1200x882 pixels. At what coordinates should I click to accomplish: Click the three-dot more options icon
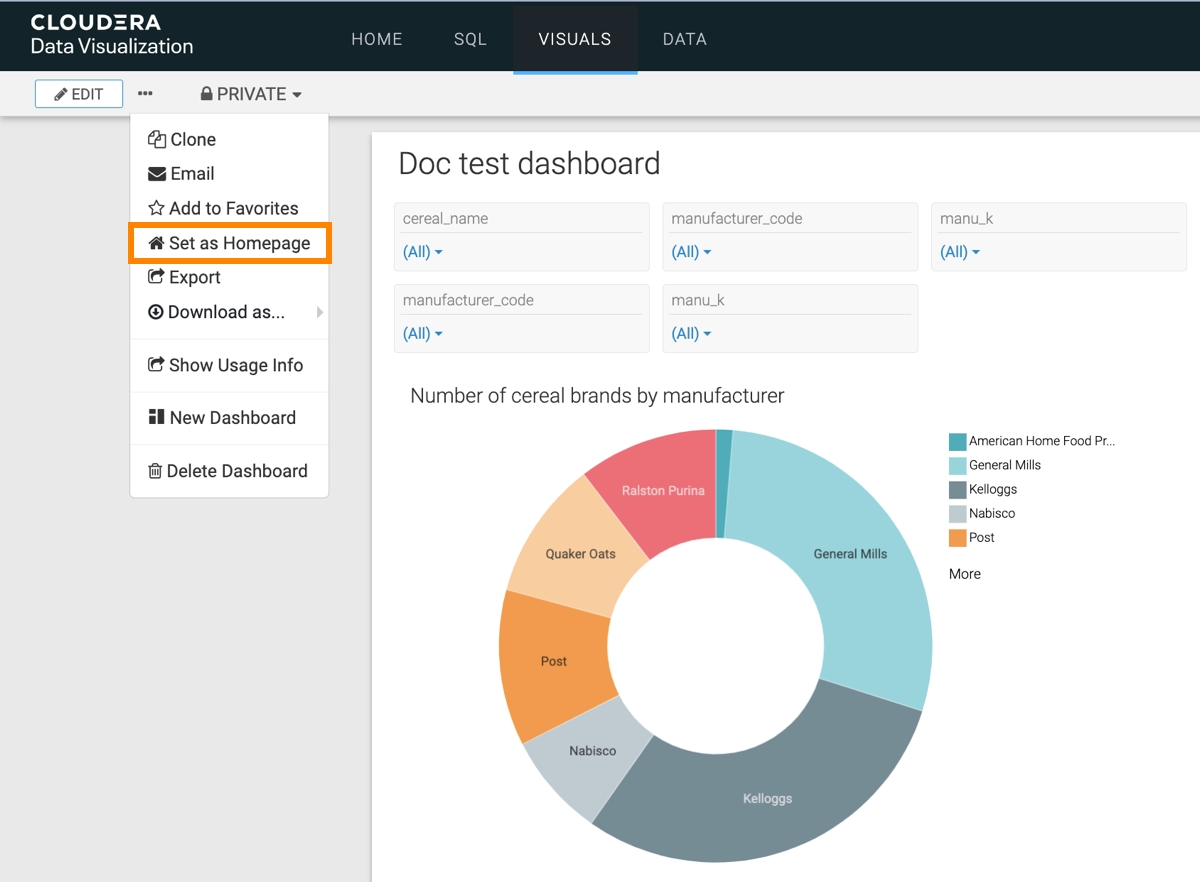coord(146,94)
